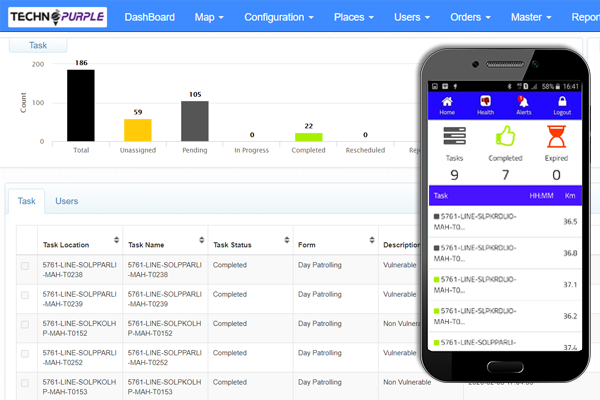Tap the Tasks stack icon on phone
This screenshot has width=600, height=400.
(x=454, y=136)
